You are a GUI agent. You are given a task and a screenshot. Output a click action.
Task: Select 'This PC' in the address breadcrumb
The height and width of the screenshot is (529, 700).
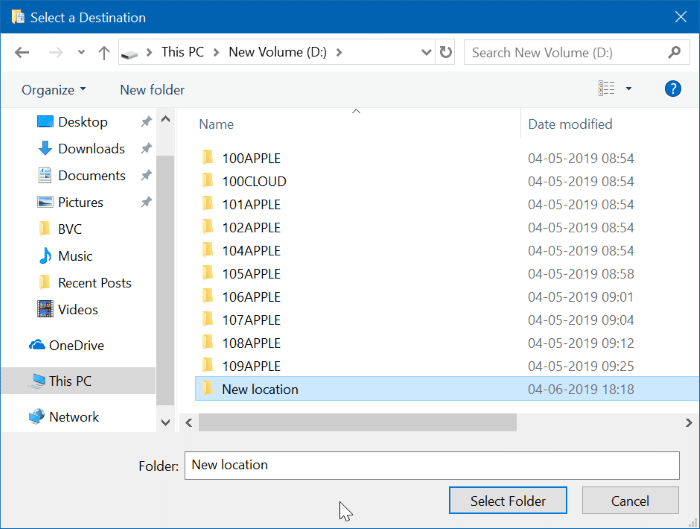coord(183,52)
